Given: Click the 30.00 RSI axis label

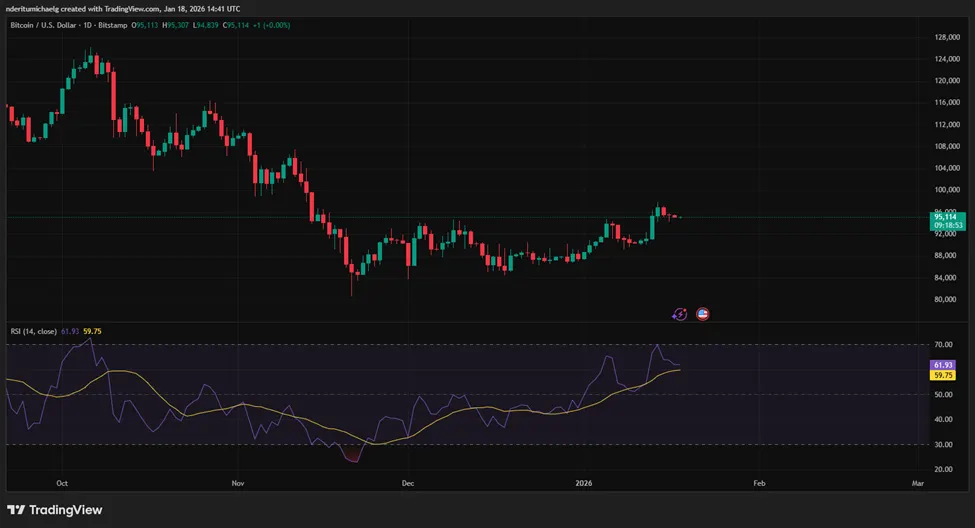Looking at the screenshot, I should point(943,445).
